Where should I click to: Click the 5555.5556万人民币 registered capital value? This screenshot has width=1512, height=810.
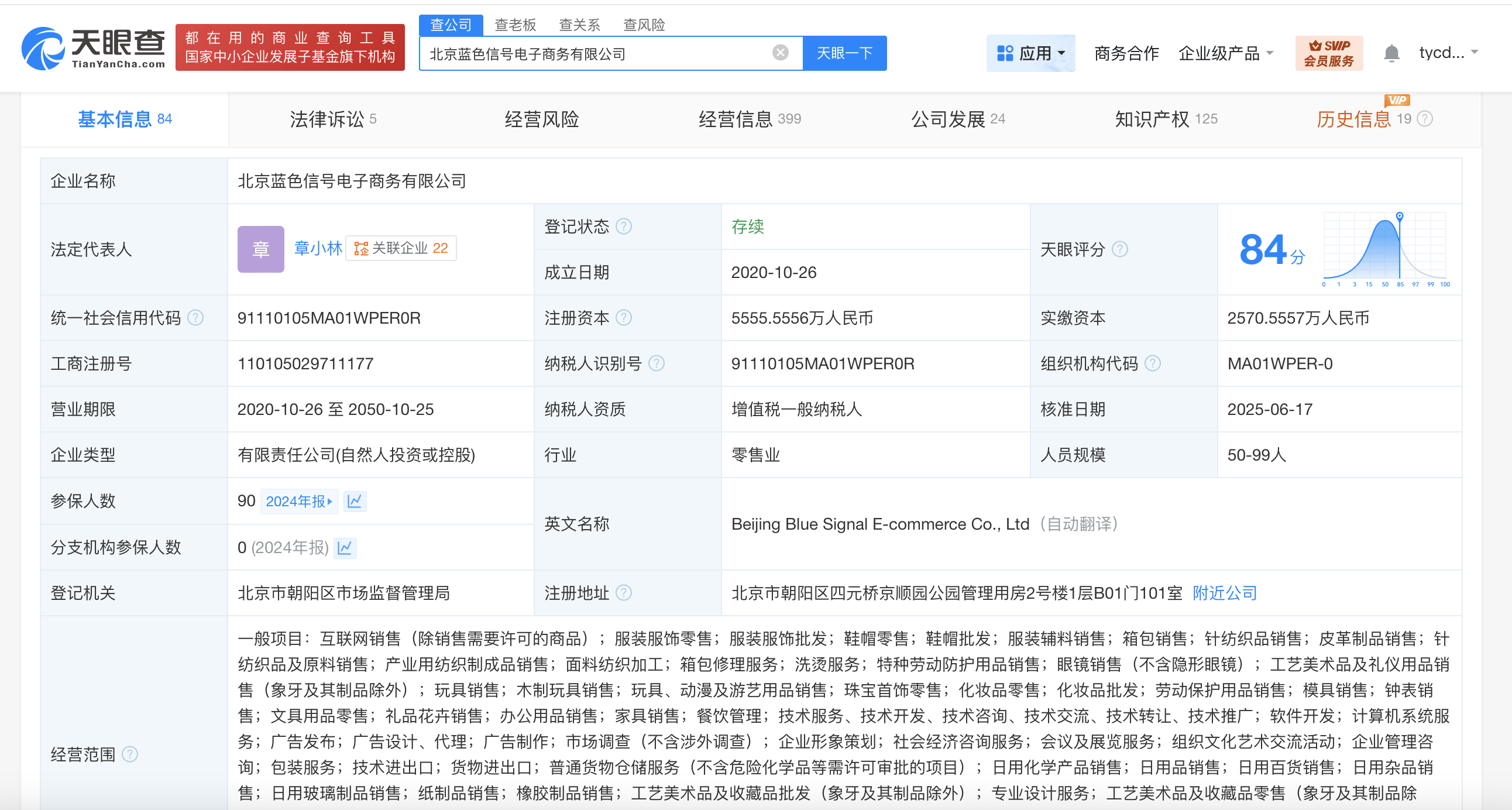click(802, 318)
